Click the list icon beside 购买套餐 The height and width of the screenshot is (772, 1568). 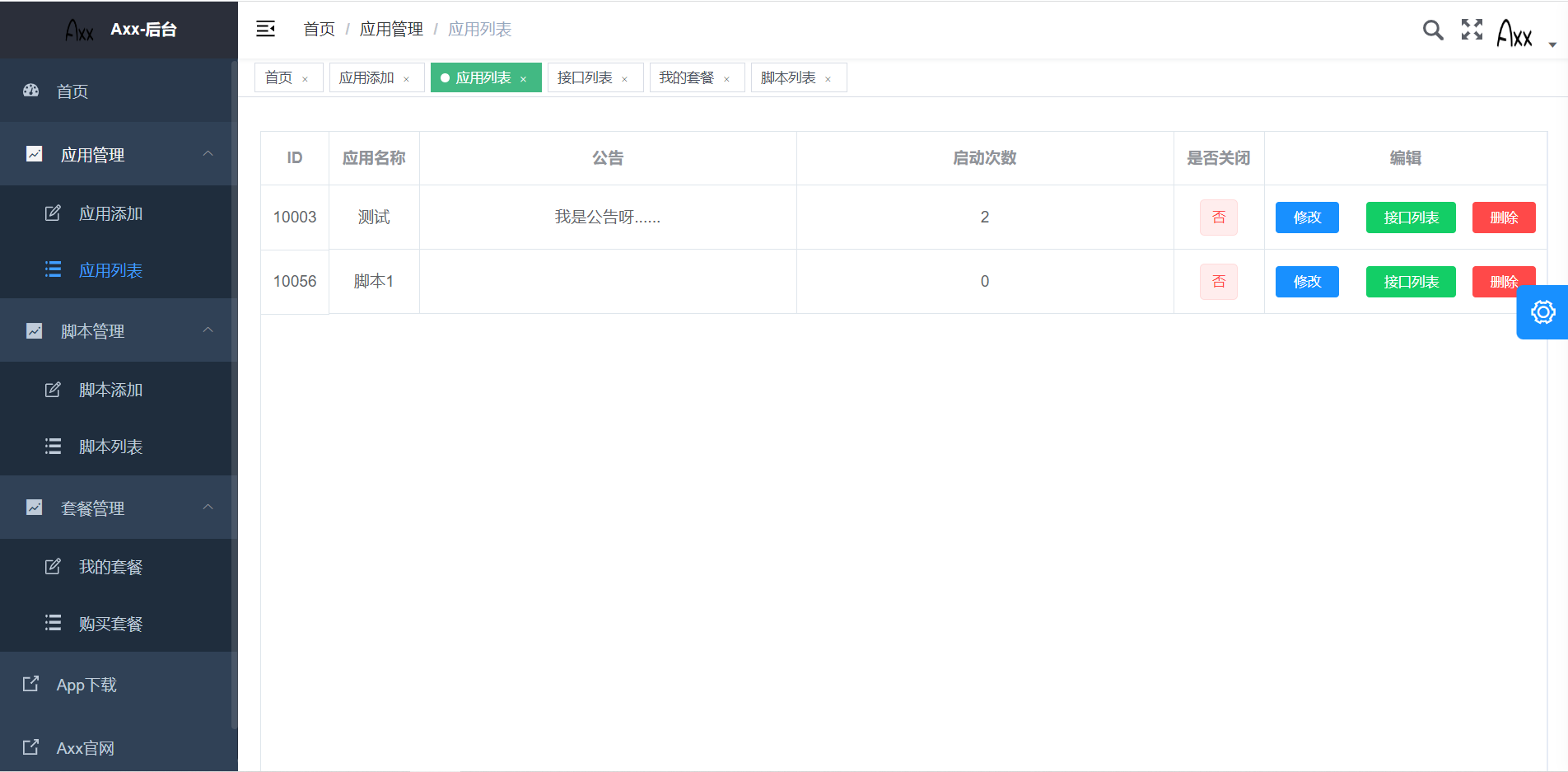(x=53, y=623)
